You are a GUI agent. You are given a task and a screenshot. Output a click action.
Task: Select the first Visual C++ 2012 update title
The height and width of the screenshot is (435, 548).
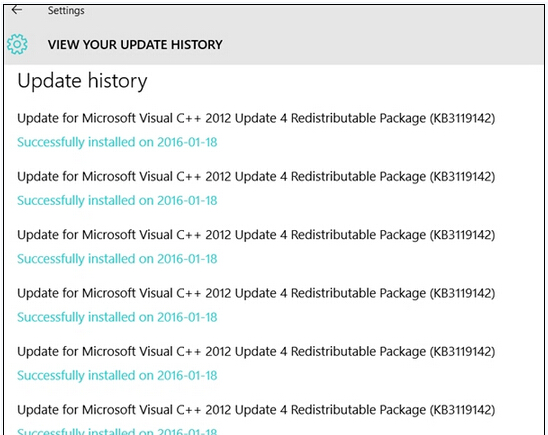click(x=256, y=118)
